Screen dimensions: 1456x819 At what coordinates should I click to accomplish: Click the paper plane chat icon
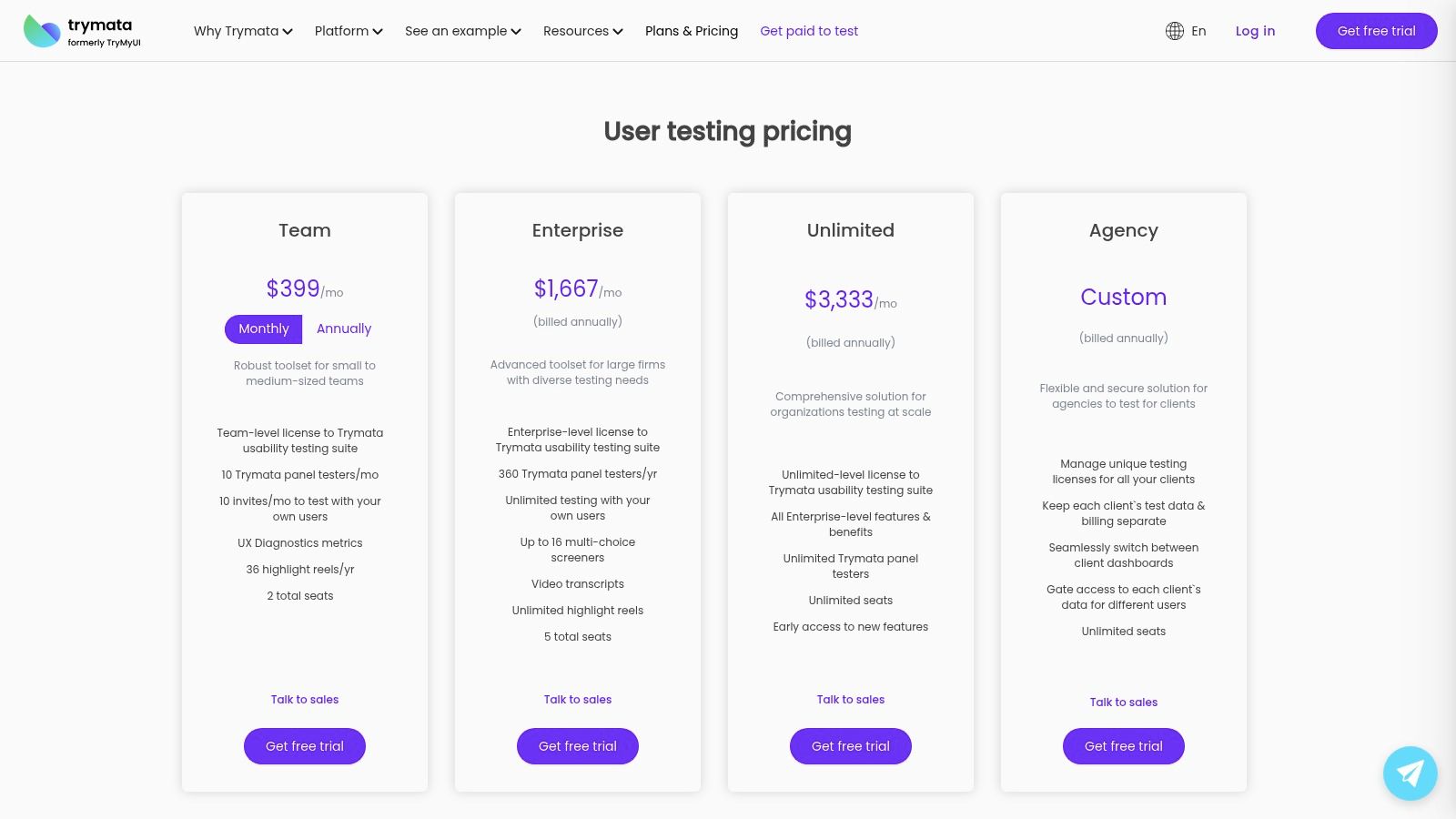point(1410,773)
